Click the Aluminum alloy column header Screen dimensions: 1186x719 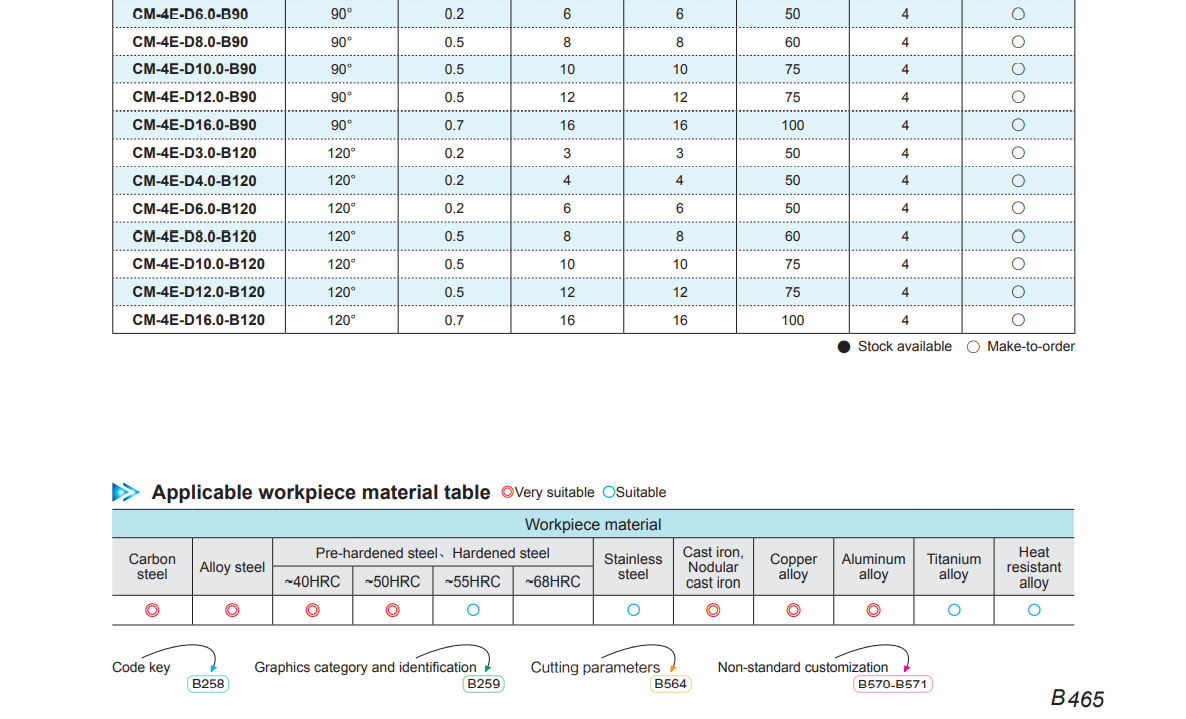click(873, 567)
